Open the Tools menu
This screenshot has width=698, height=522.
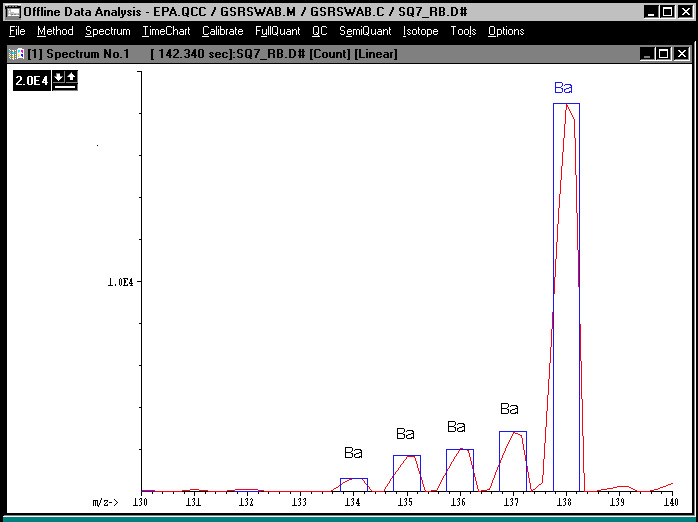(463, 31)
